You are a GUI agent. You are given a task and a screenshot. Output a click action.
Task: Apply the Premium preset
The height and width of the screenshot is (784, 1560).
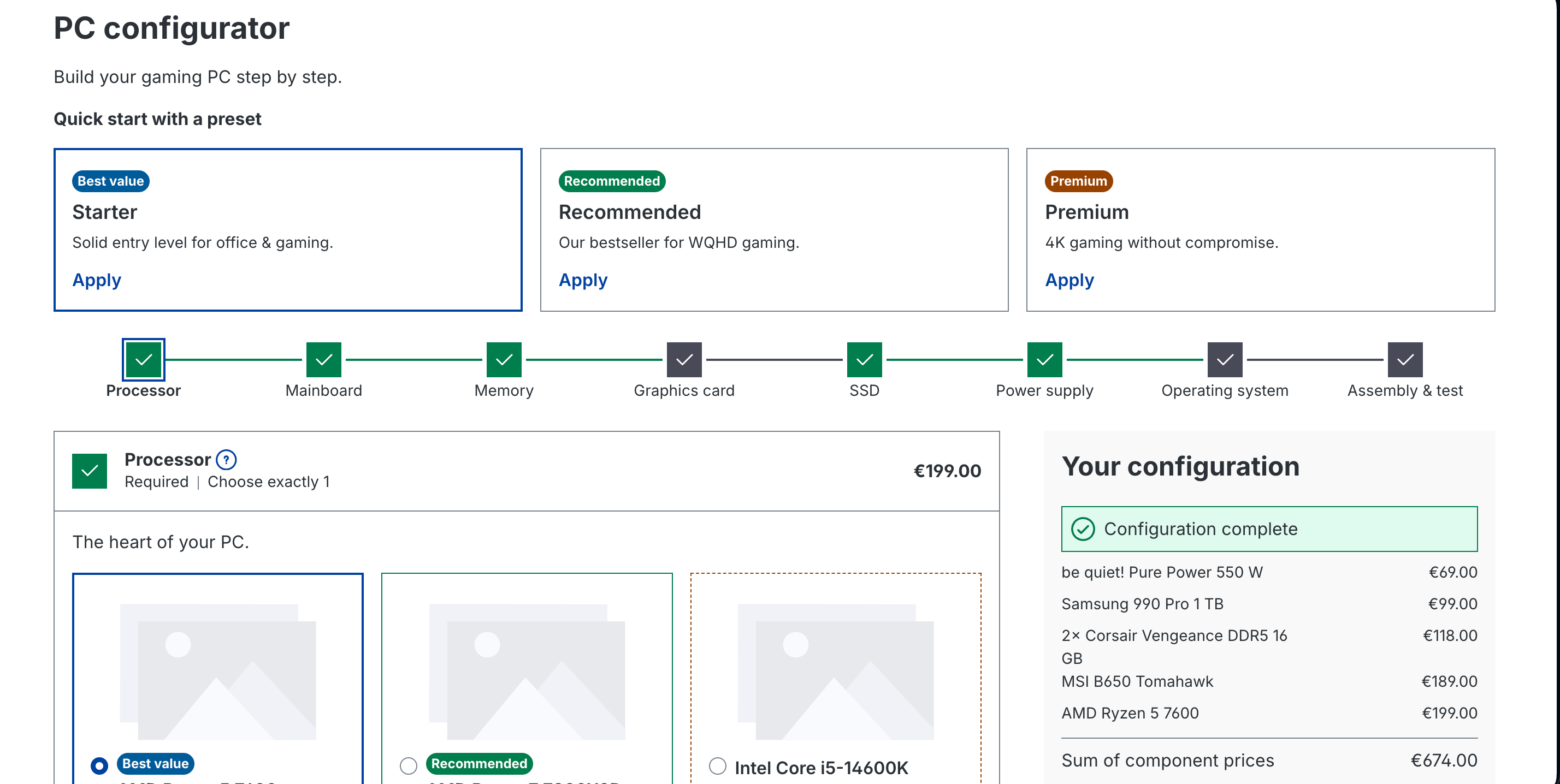point(1069,280)
